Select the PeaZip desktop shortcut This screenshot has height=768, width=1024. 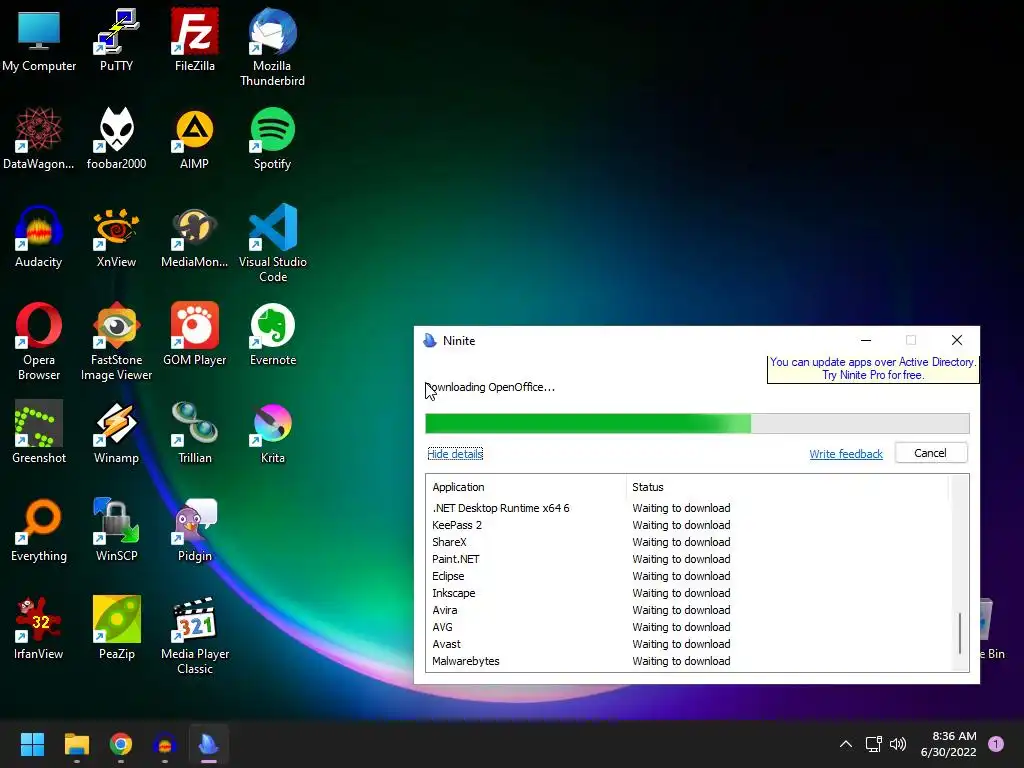(x=116, y=628)
